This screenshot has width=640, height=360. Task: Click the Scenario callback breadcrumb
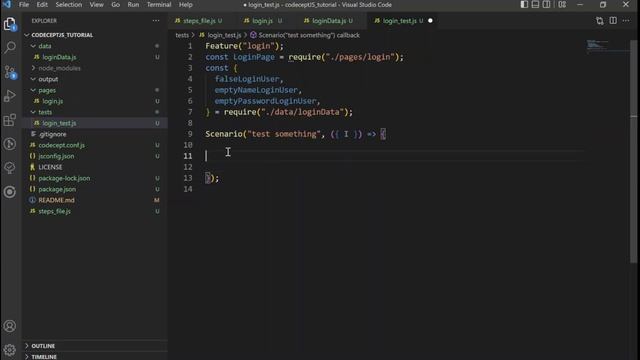tap(309, 36)
